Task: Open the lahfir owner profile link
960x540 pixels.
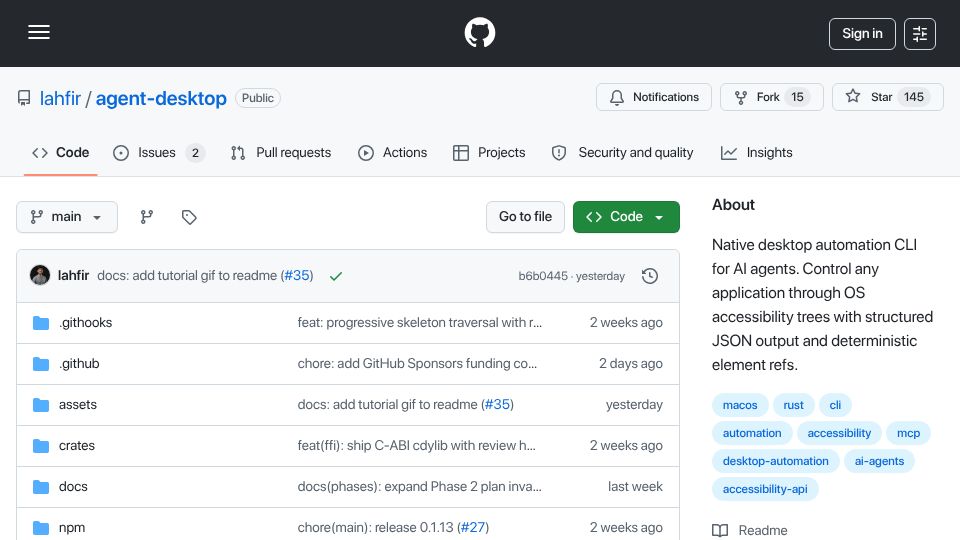Action: (x=60, y=99)
